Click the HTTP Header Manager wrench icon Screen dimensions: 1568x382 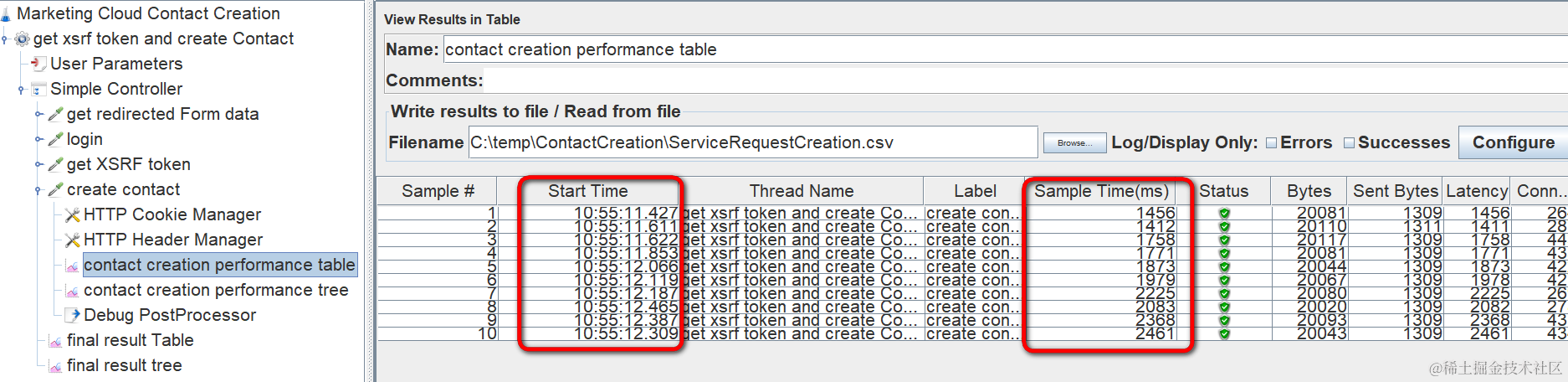point(73,240)
